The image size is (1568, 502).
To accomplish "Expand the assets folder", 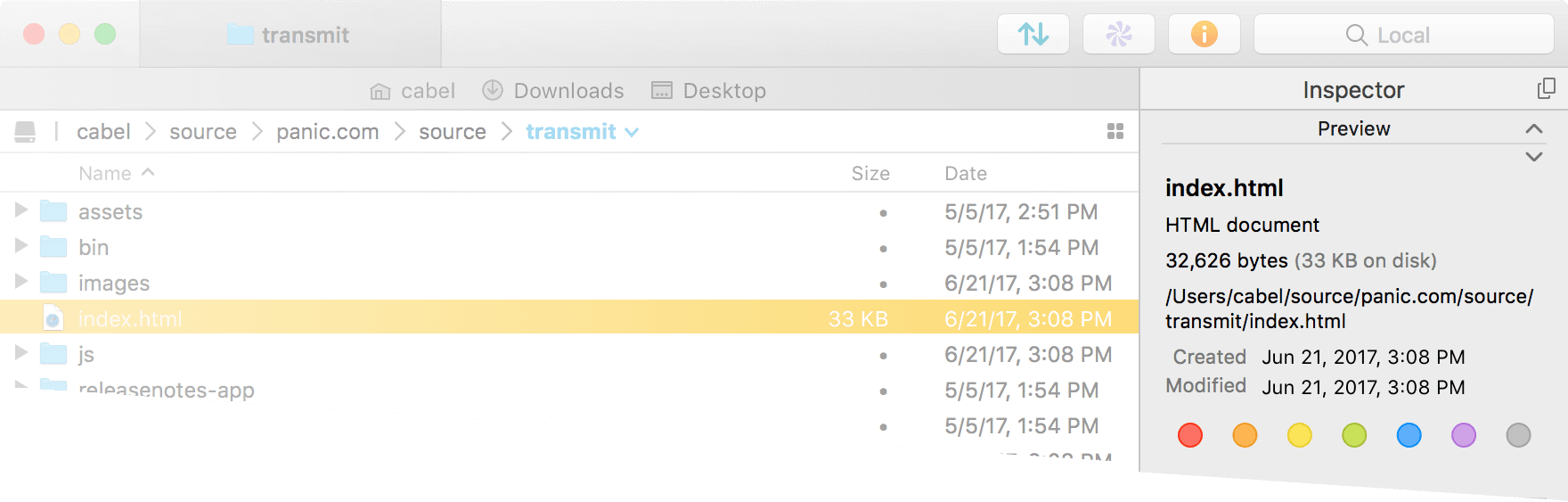I will (21, 211).
